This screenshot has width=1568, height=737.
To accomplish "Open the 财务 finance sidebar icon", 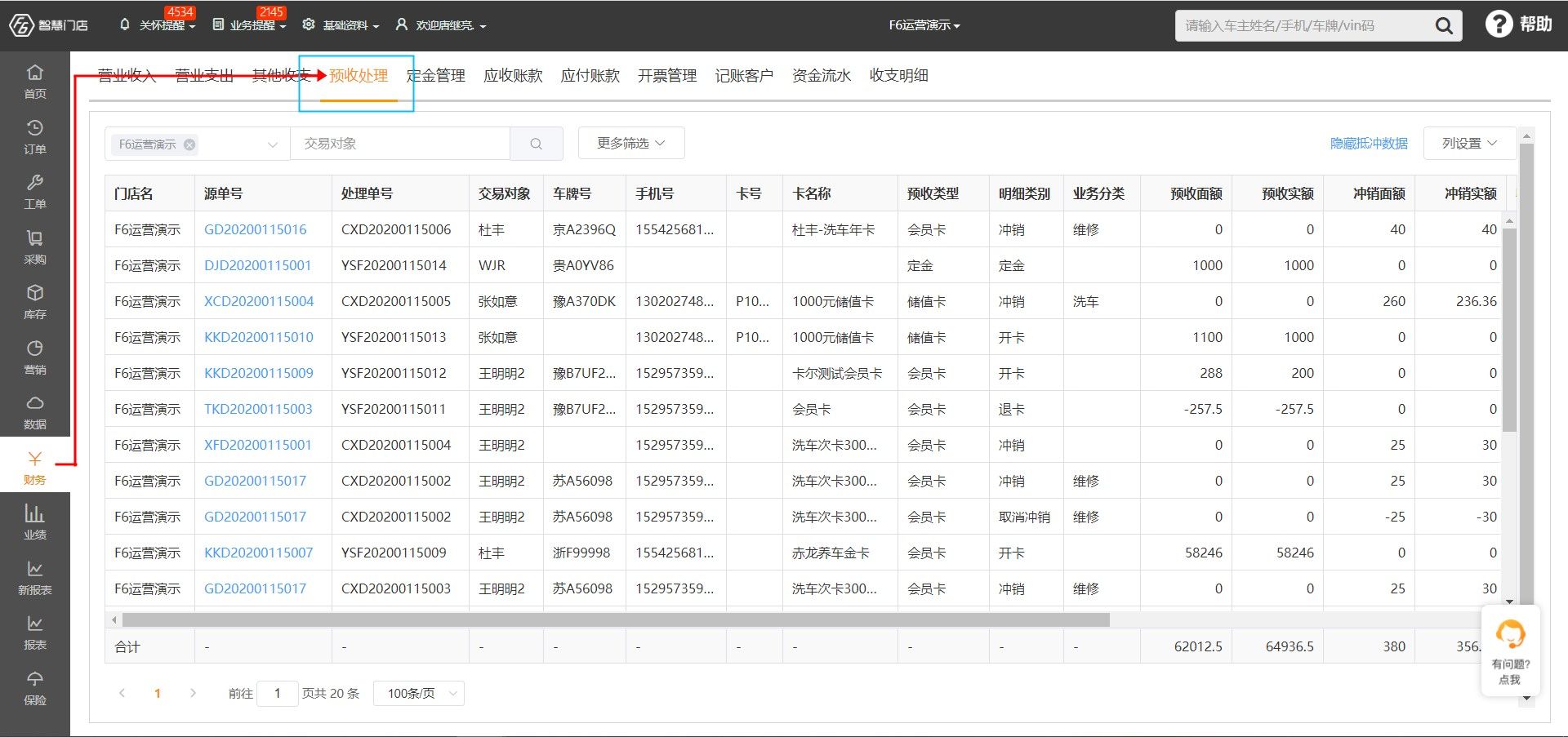I will coord(35,467).
